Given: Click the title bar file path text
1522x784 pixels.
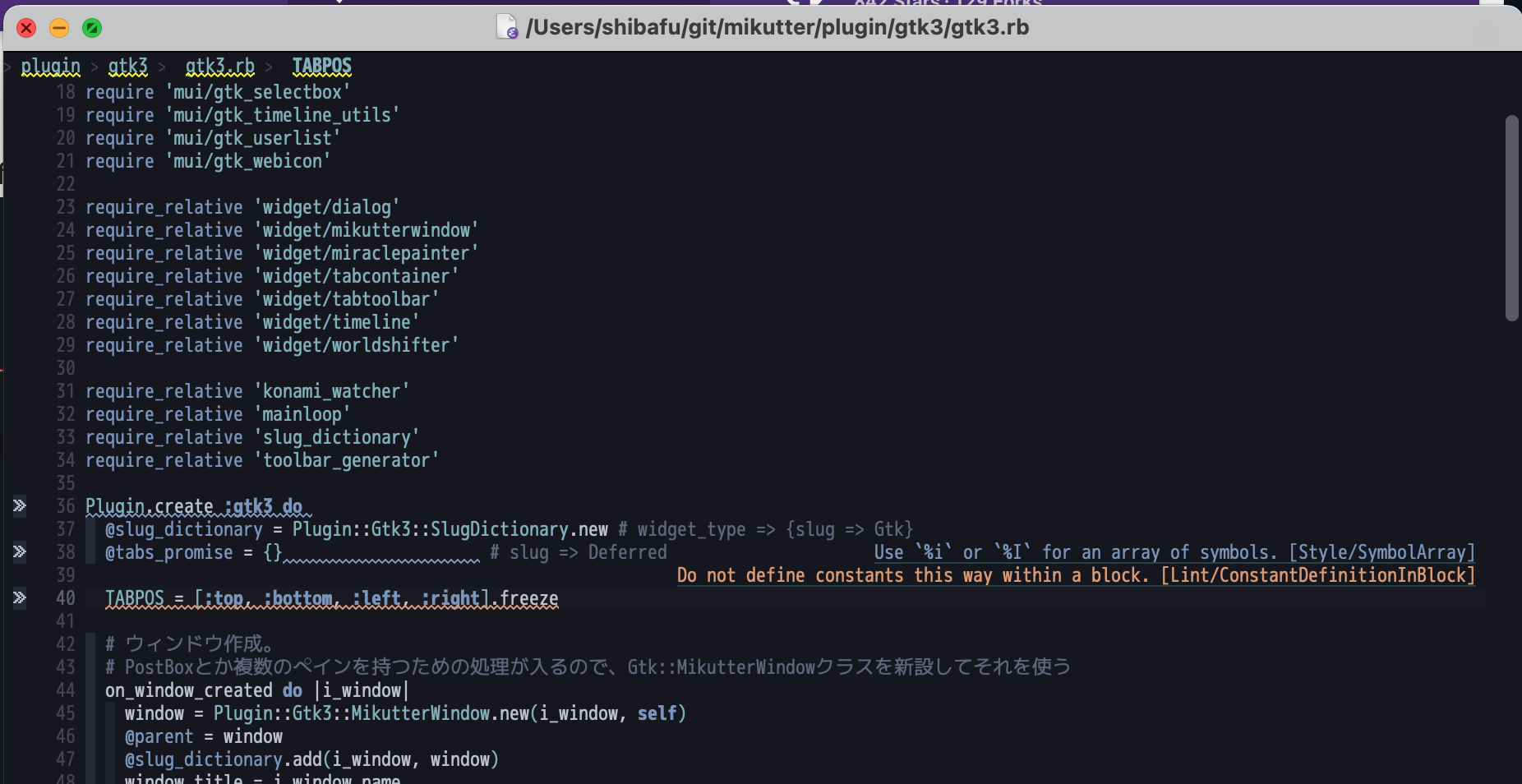Looking at the screenshot, I should (x=777, y=27).
